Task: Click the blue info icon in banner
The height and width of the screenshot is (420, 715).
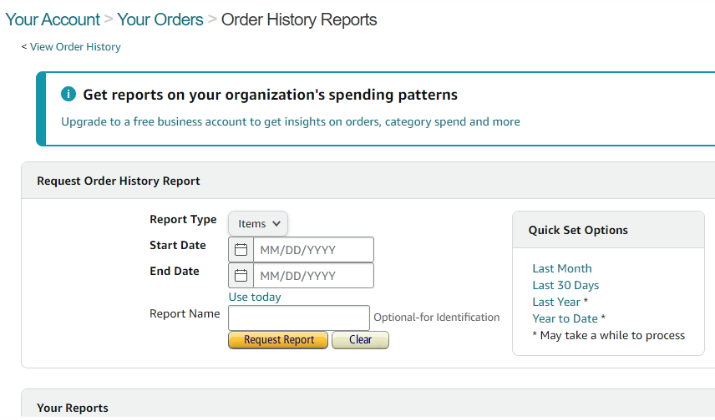Action: click(x=68, y=94)
